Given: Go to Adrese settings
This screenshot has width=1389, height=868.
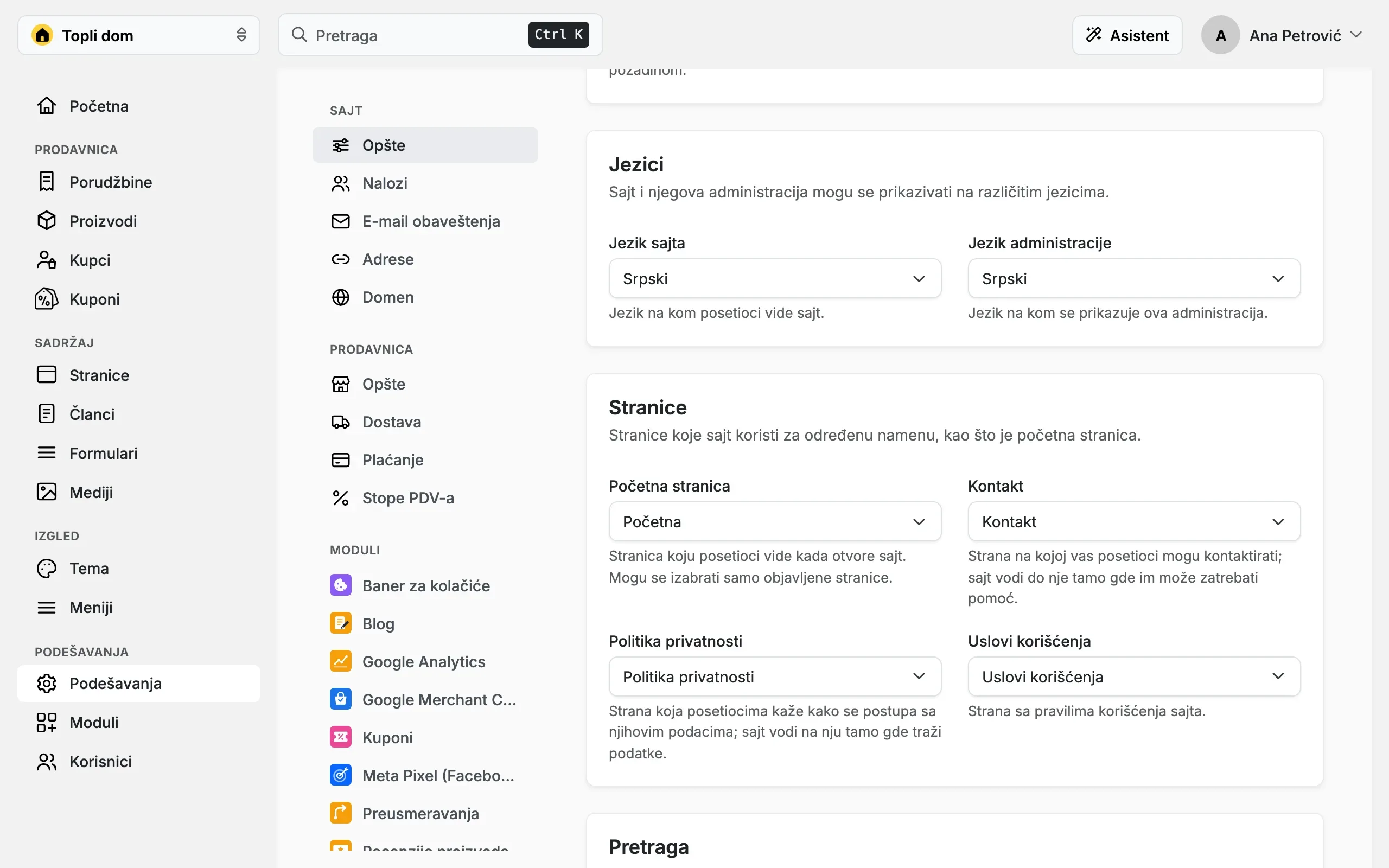Looking at the screenshot, I should point(425,259).
